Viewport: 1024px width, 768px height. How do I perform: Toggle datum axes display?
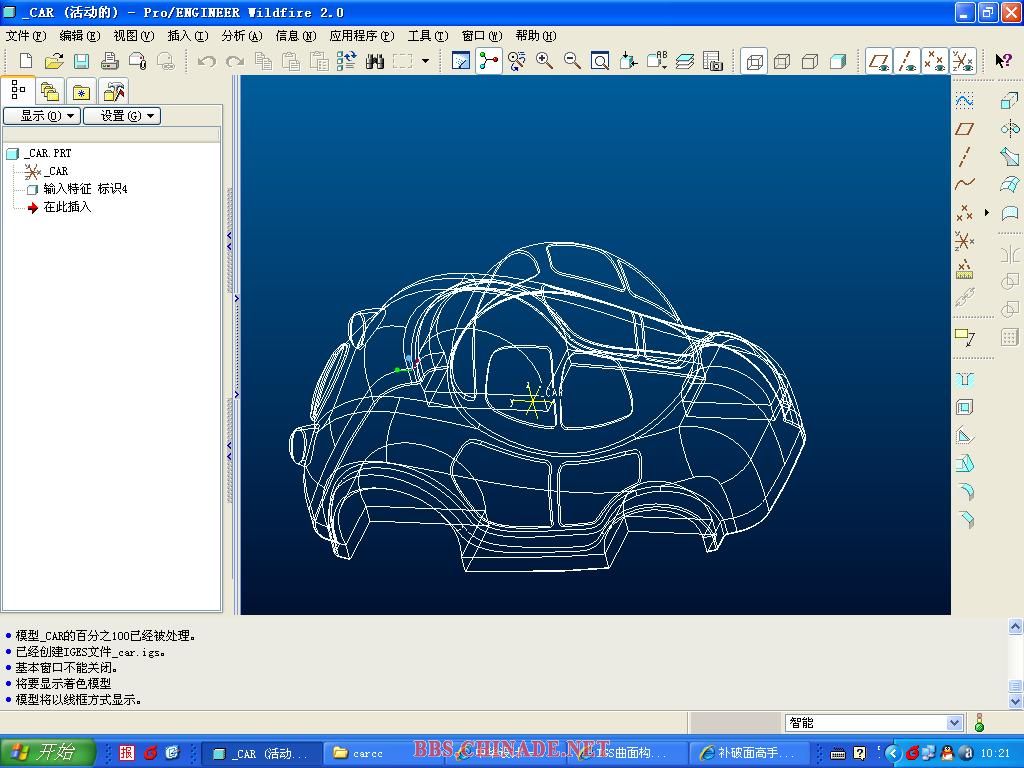tap(907, 62)
